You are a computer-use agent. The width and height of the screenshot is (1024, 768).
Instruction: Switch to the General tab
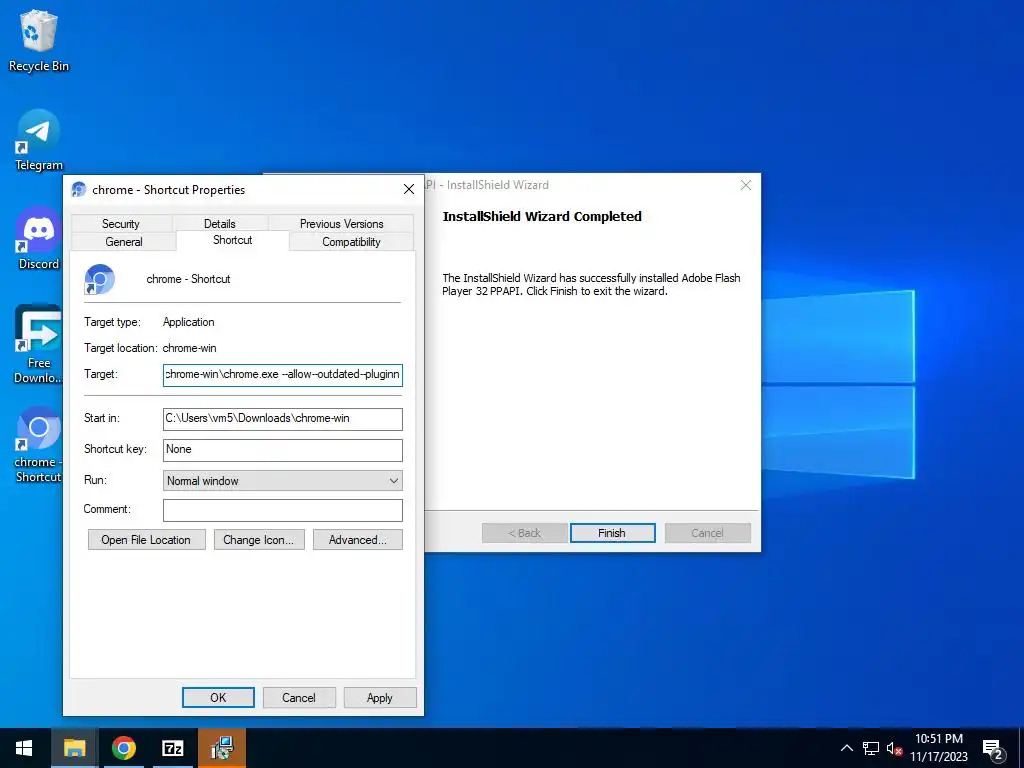click(x=123, y=242)
